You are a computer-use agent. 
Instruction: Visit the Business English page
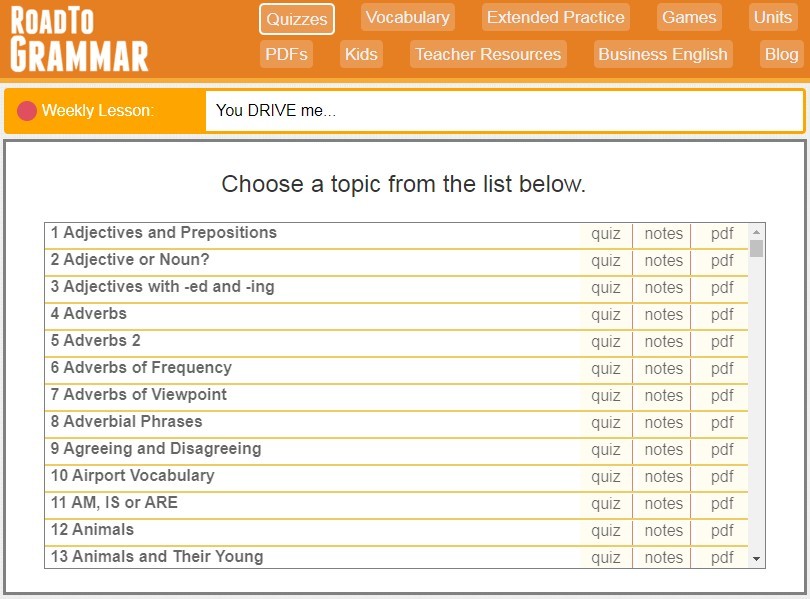coord(662,55)
